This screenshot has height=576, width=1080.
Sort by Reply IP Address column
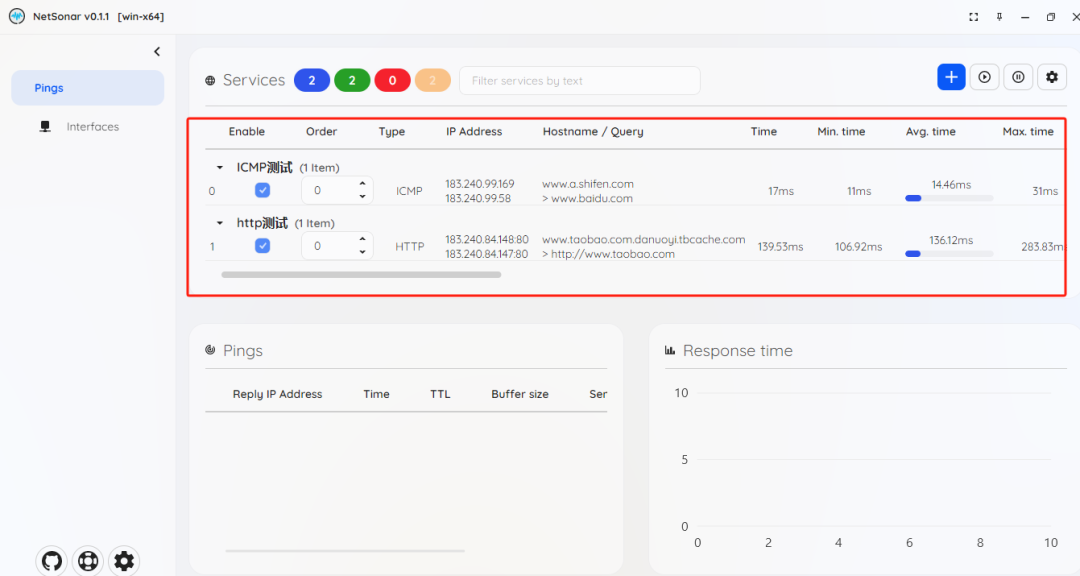point(278,394)
